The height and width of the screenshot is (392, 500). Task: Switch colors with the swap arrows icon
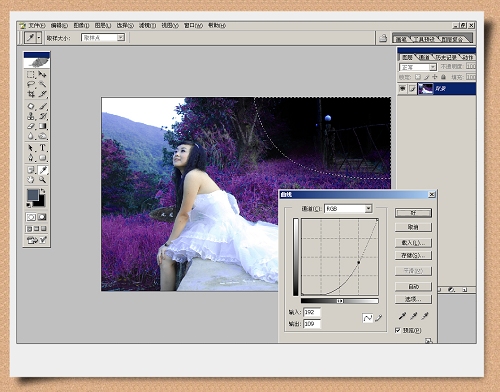coord(43,191)
